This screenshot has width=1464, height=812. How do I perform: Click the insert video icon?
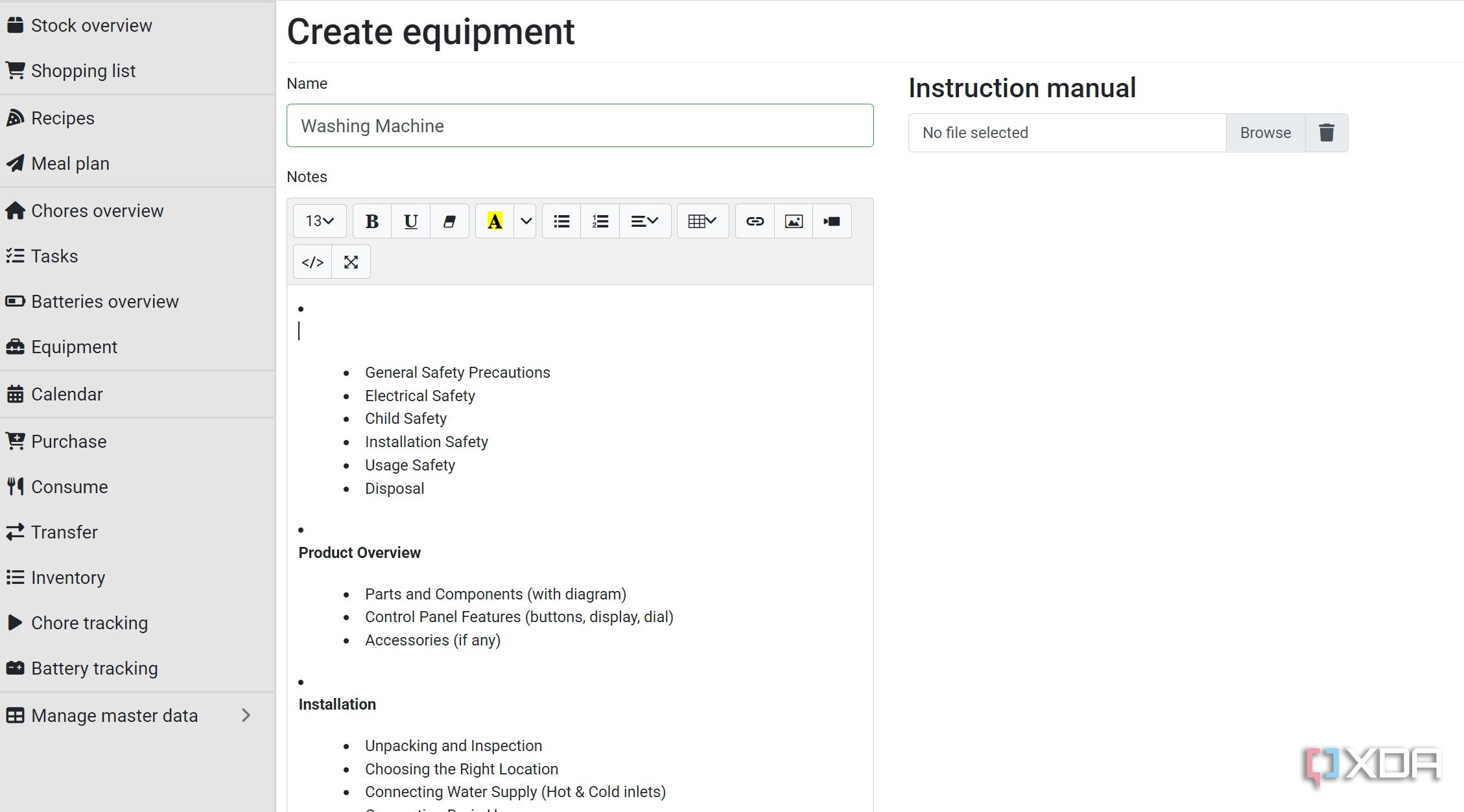click(832, 222)
